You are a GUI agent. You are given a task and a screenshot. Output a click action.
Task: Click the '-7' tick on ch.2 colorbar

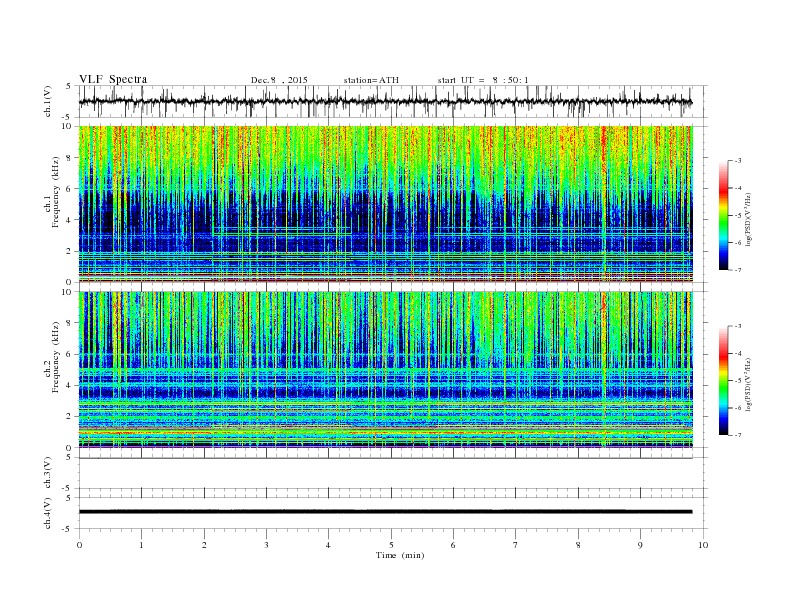(x=737, y=435)
